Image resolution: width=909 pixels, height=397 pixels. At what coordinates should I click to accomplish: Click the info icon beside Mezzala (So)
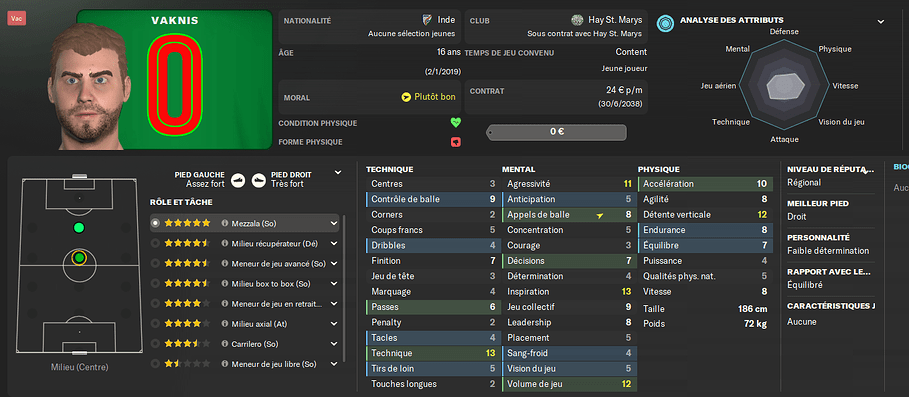click(224, 223)
